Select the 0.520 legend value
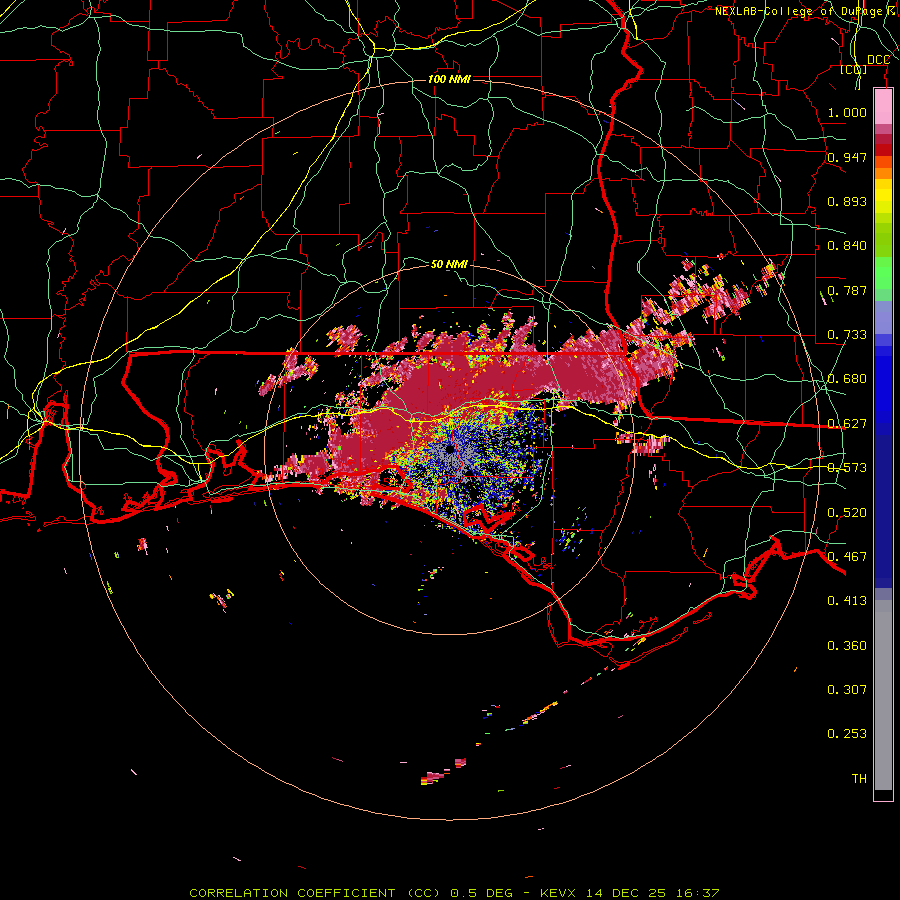 pyautogui.click(x=847, y=513)
